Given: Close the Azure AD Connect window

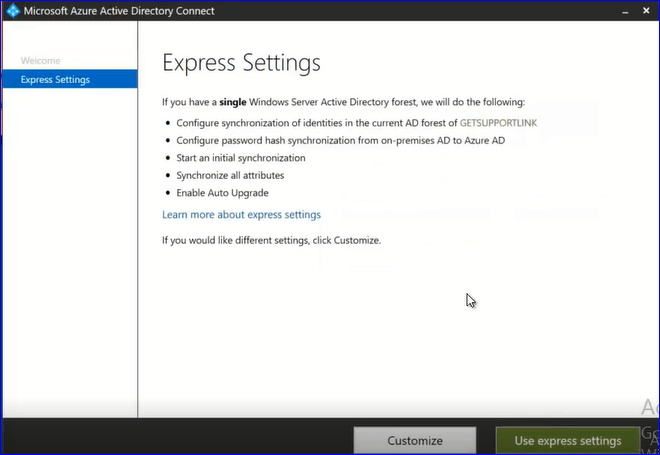Looking at the screenshot, I should click(x=646, y=11).
